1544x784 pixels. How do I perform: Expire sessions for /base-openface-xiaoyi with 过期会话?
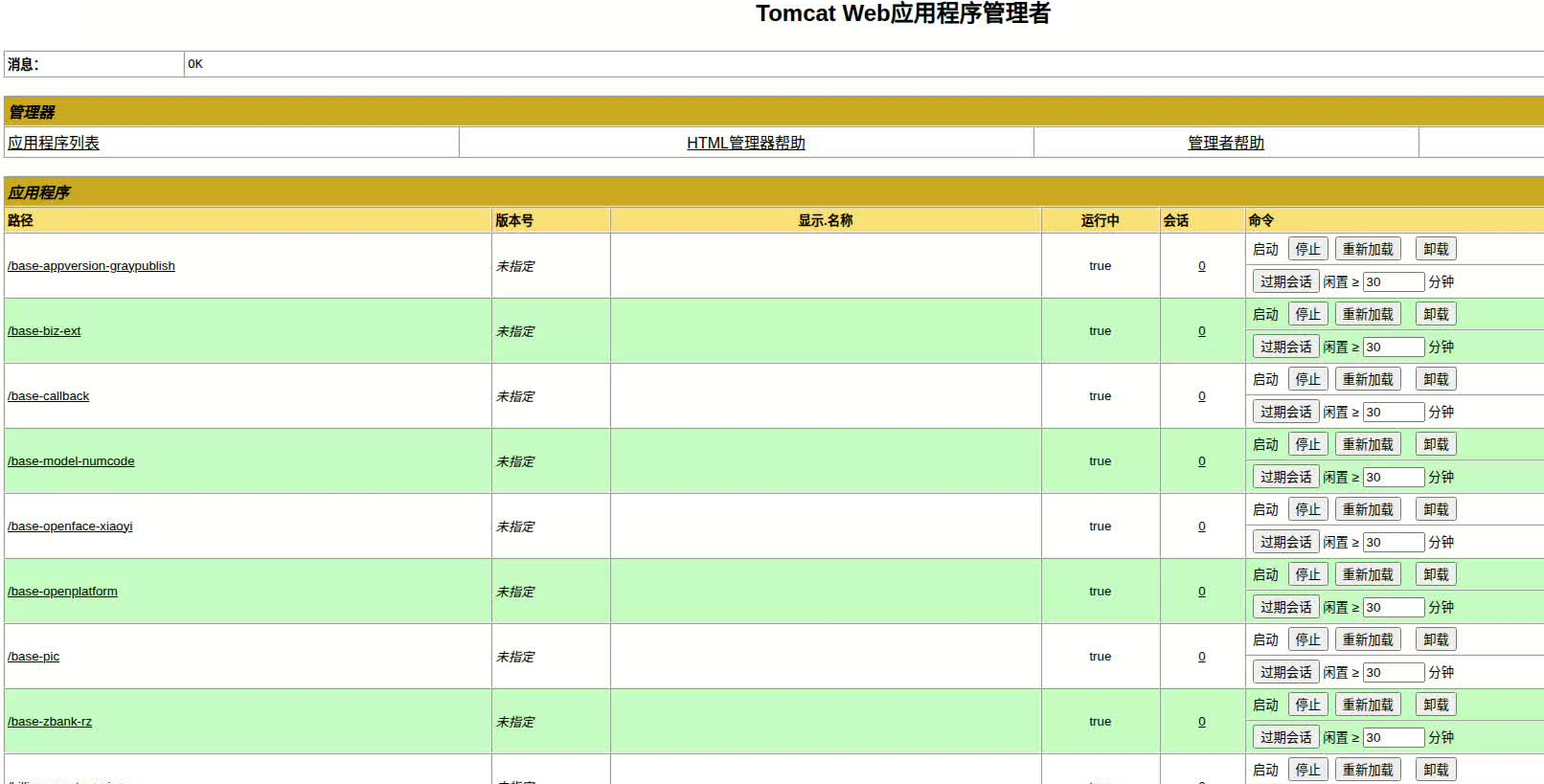[1286, 542]
